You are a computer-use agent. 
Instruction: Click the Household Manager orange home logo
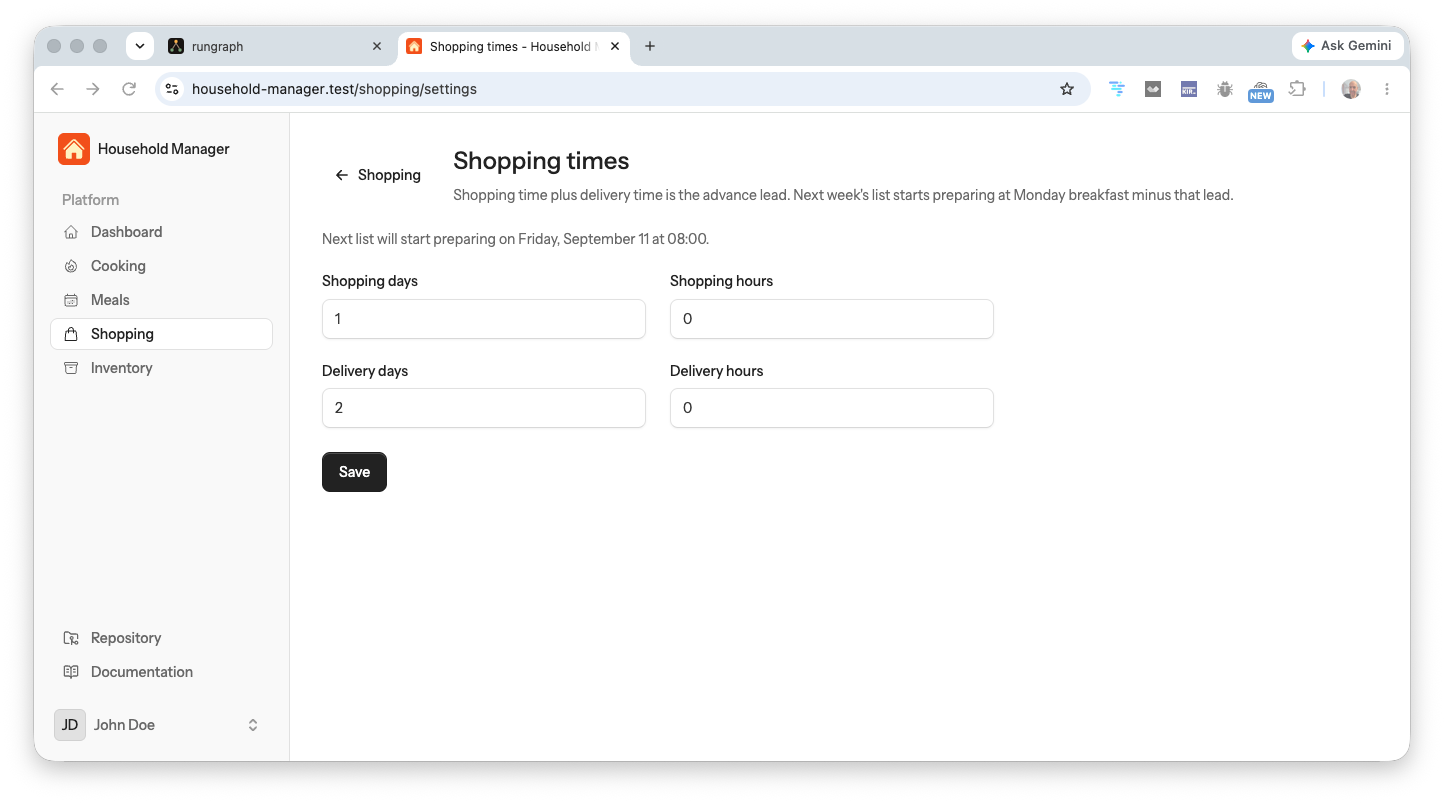pyautogui.click(x=74, y=149)
